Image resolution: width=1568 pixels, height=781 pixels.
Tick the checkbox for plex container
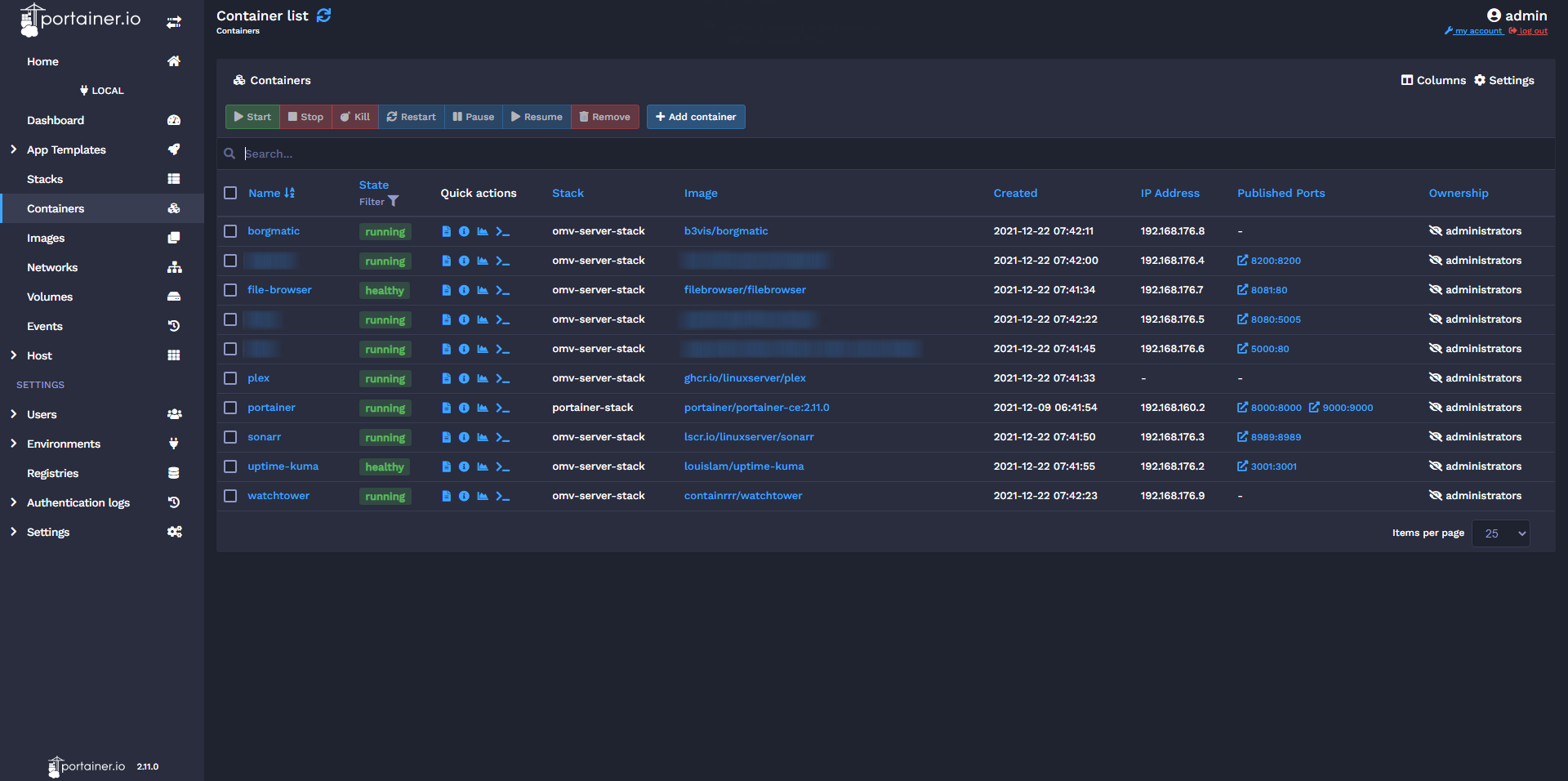[x=230, y=378]
